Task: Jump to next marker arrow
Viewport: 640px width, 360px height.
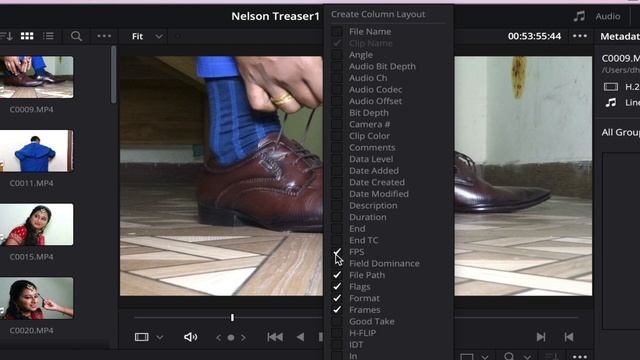Action: [244, 338]
